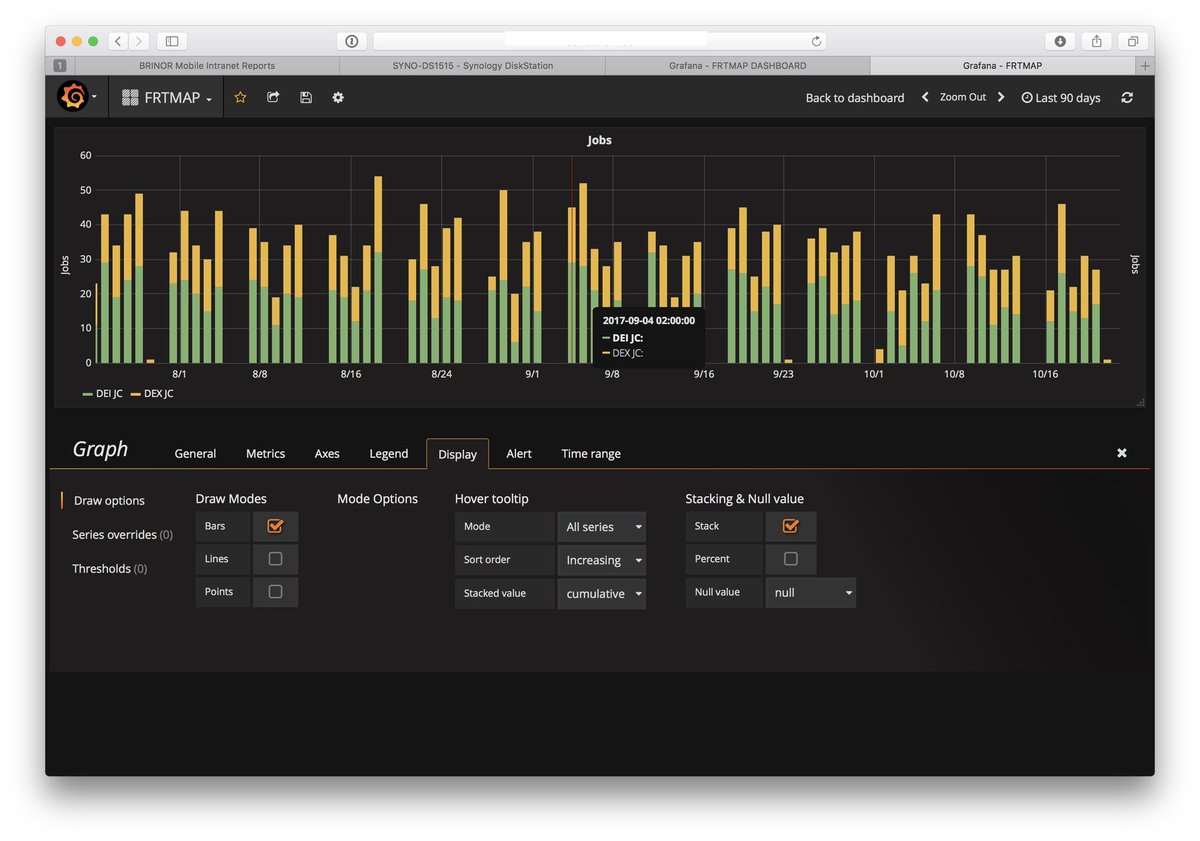
Task: Open Safari share menu
Action: (1097, 41)
